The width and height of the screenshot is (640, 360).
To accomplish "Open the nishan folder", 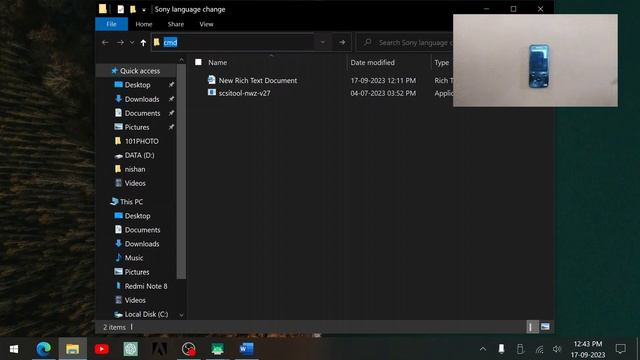I will point(135,169).
